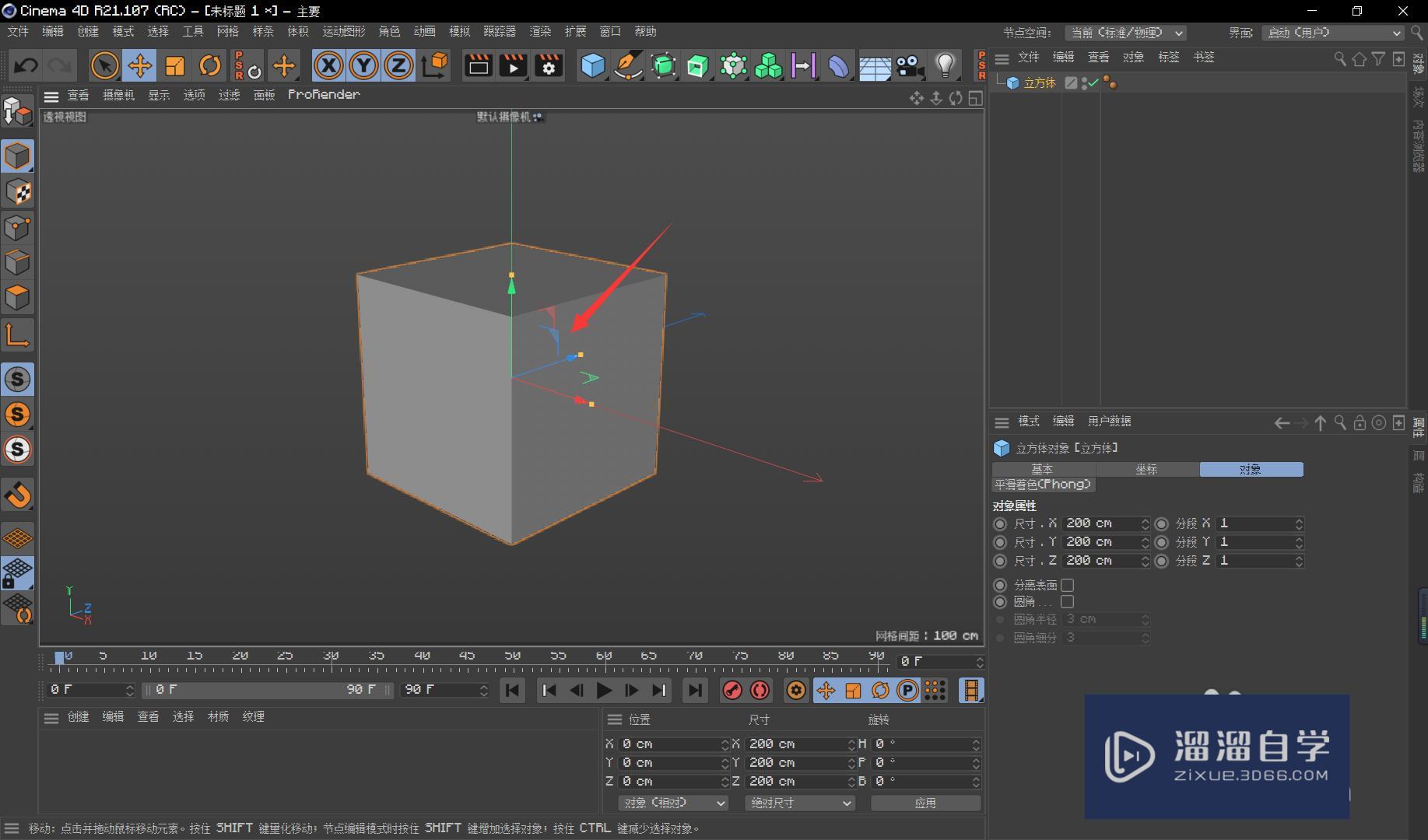Open Render Settings clapperboard gear
The width and height of the screenshot is (1428, 840).
(x=549, y=66)
